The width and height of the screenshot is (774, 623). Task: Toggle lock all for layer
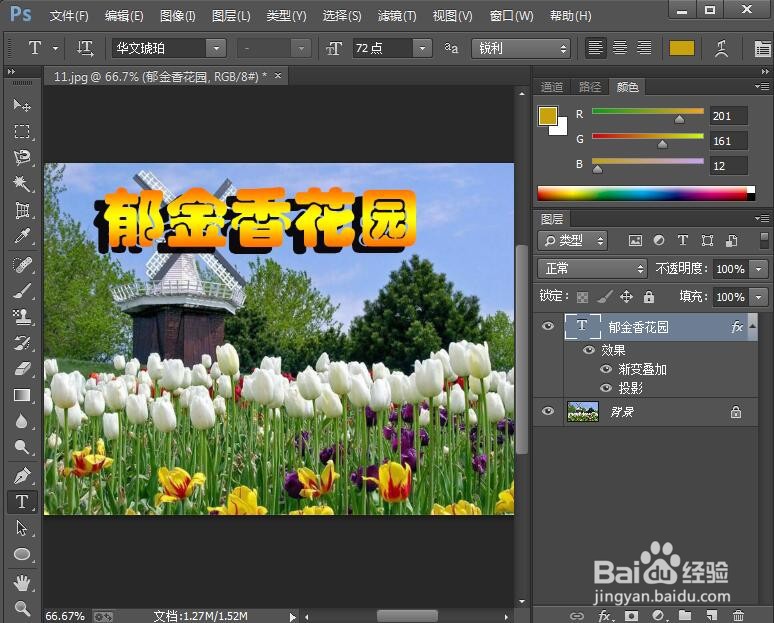(649, 296)
